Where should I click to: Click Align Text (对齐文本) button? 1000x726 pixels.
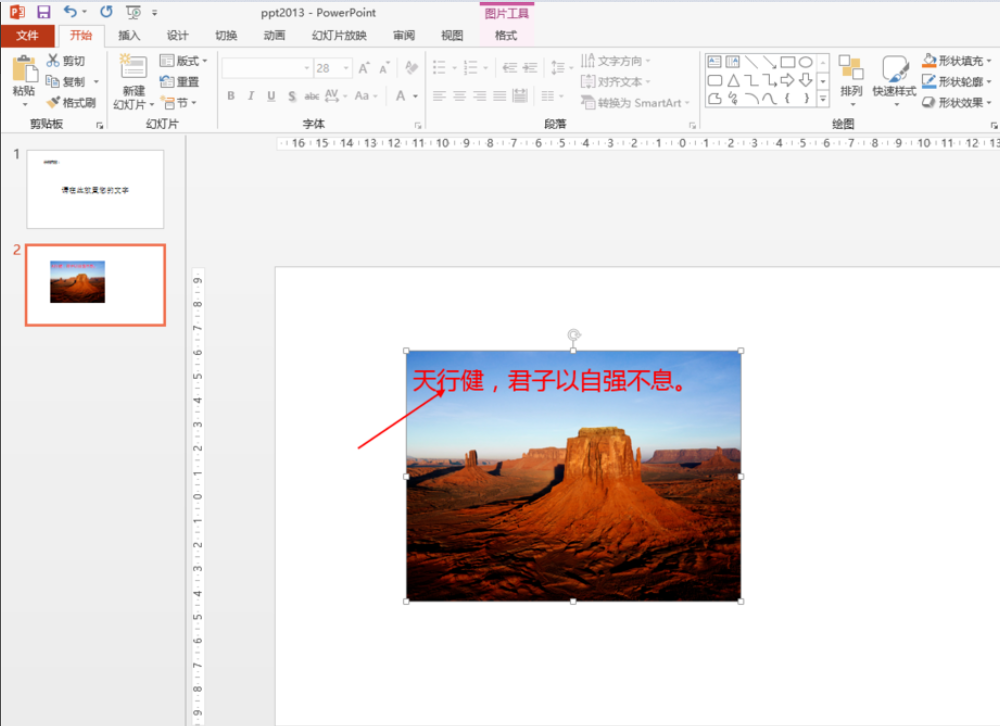(615, 82)
